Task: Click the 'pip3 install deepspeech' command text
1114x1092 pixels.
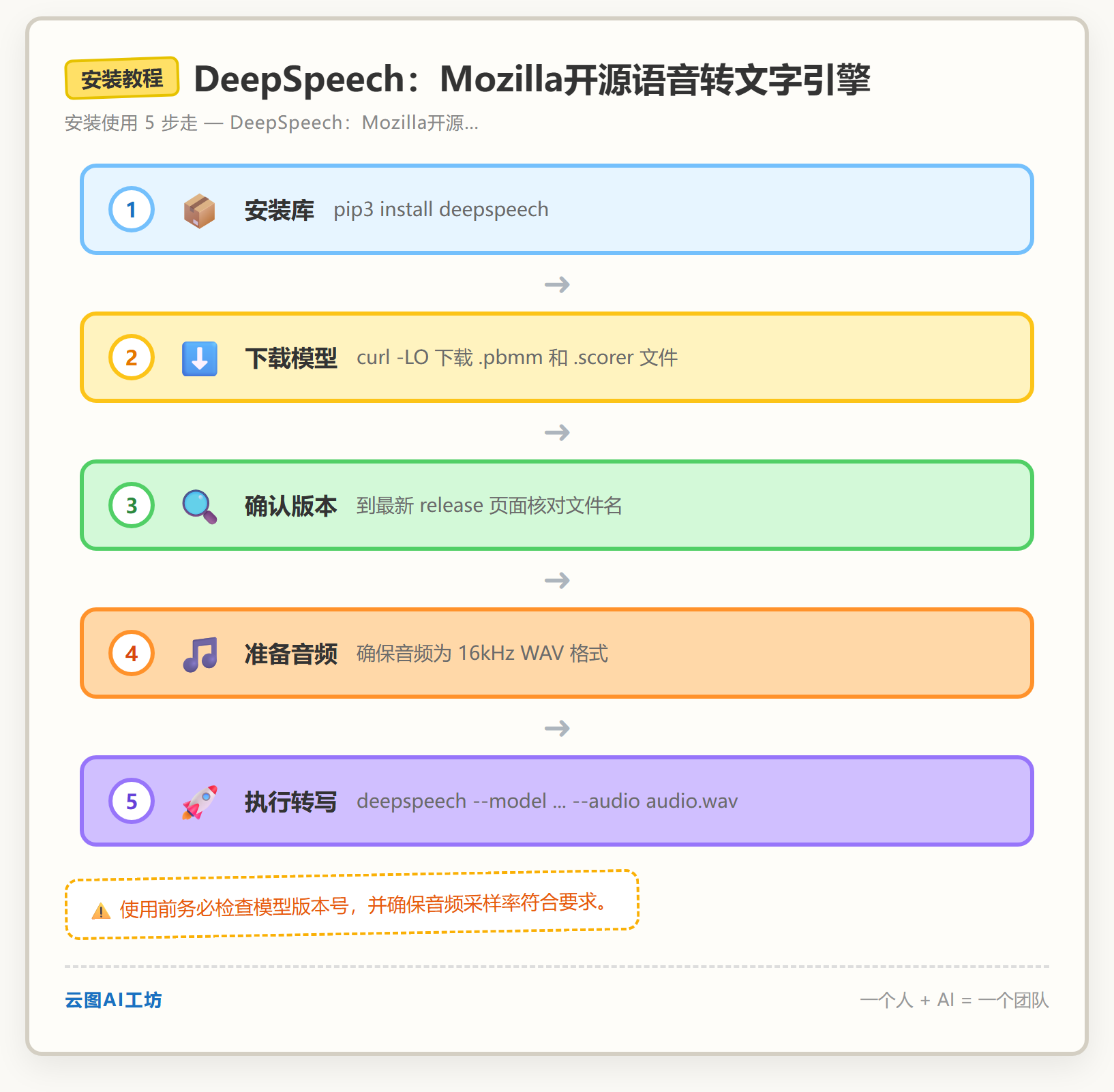Action: coord(441,209)
